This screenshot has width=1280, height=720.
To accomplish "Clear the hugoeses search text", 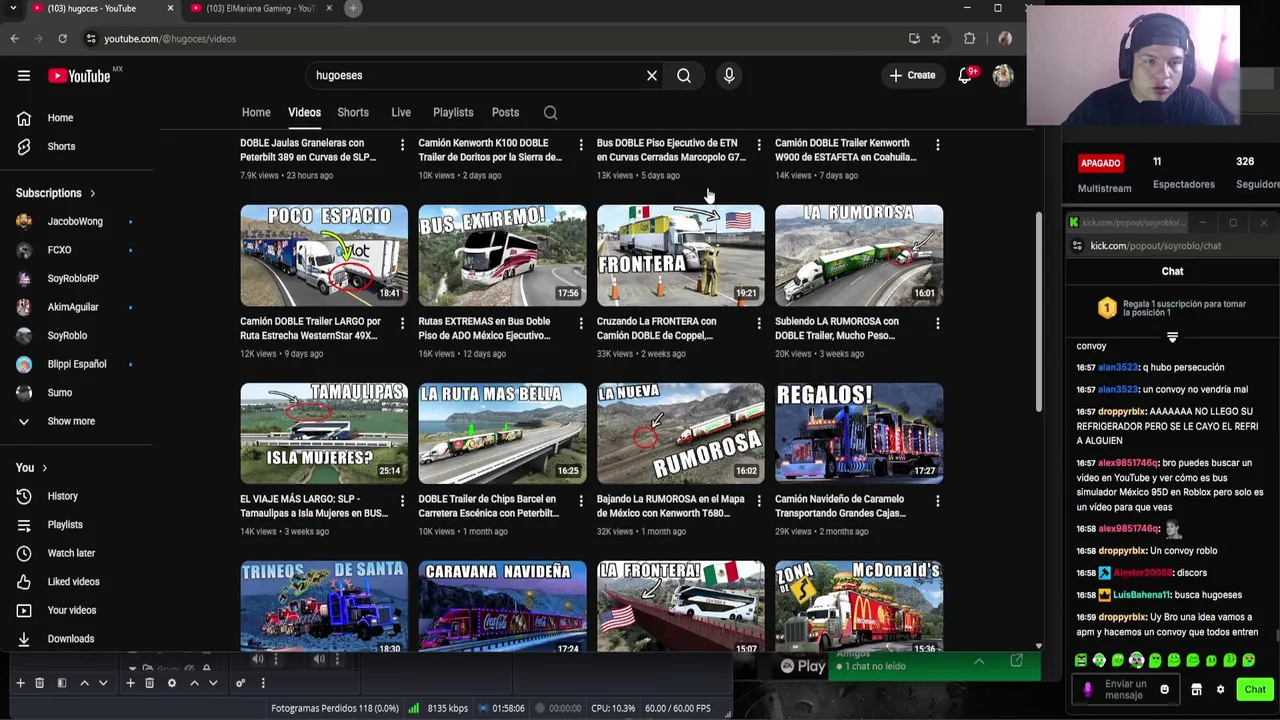I will point(652,75).
